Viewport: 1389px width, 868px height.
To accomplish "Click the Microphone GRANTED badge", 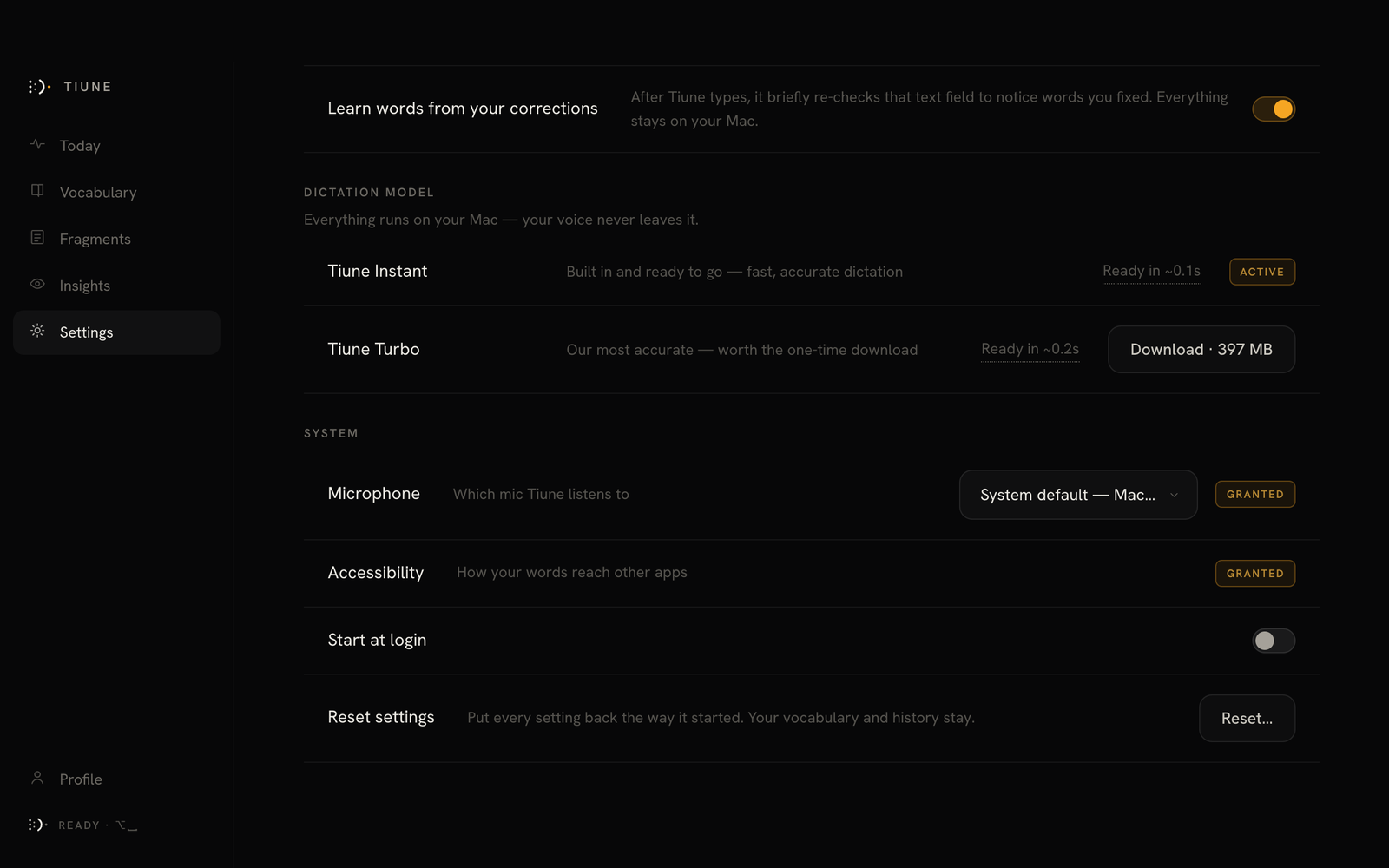I will pyautogui.click(x=1255, y=494).
